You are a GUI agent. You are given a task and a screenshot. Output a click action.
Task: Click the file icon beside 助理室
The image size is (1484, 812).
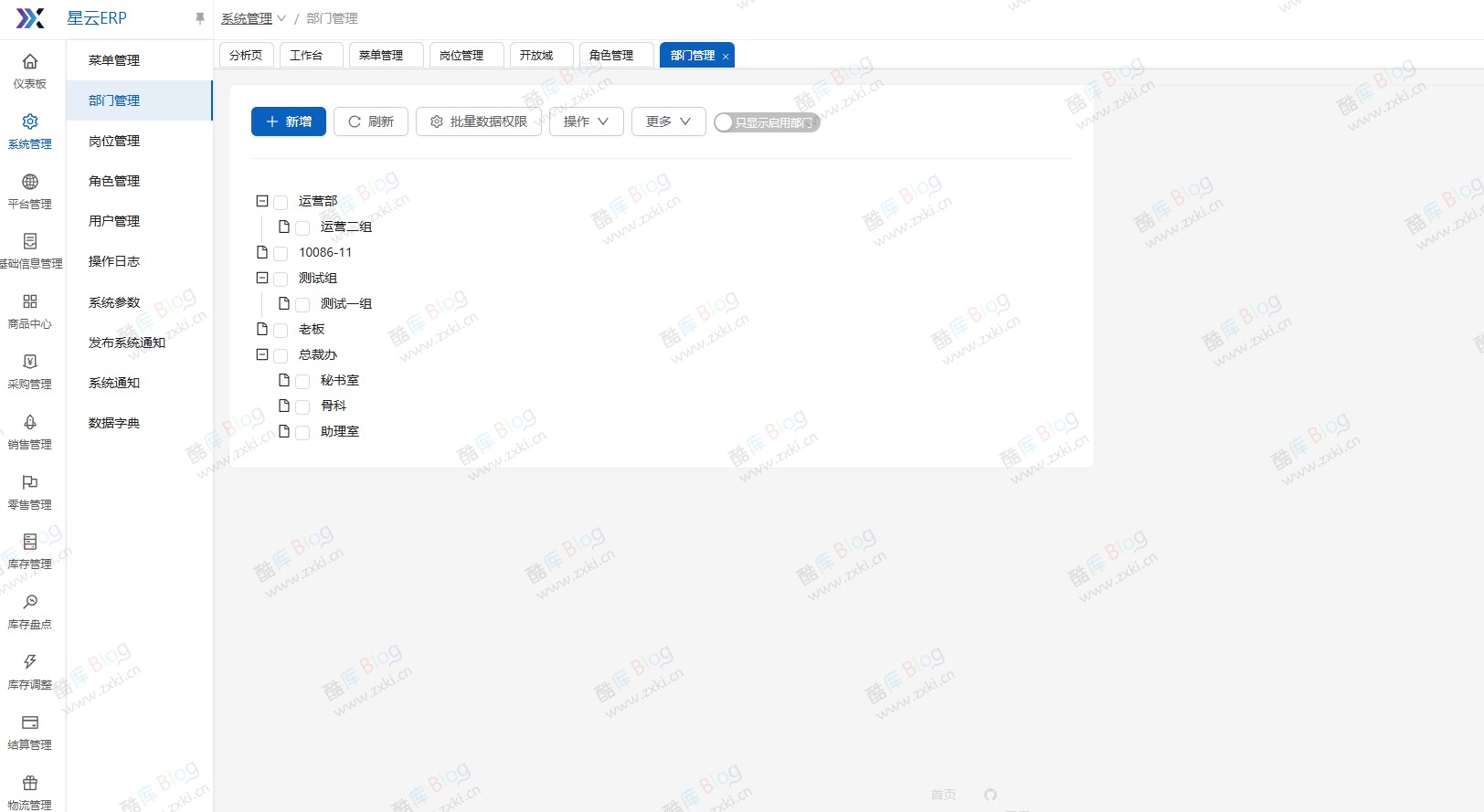tap(284, 431)
